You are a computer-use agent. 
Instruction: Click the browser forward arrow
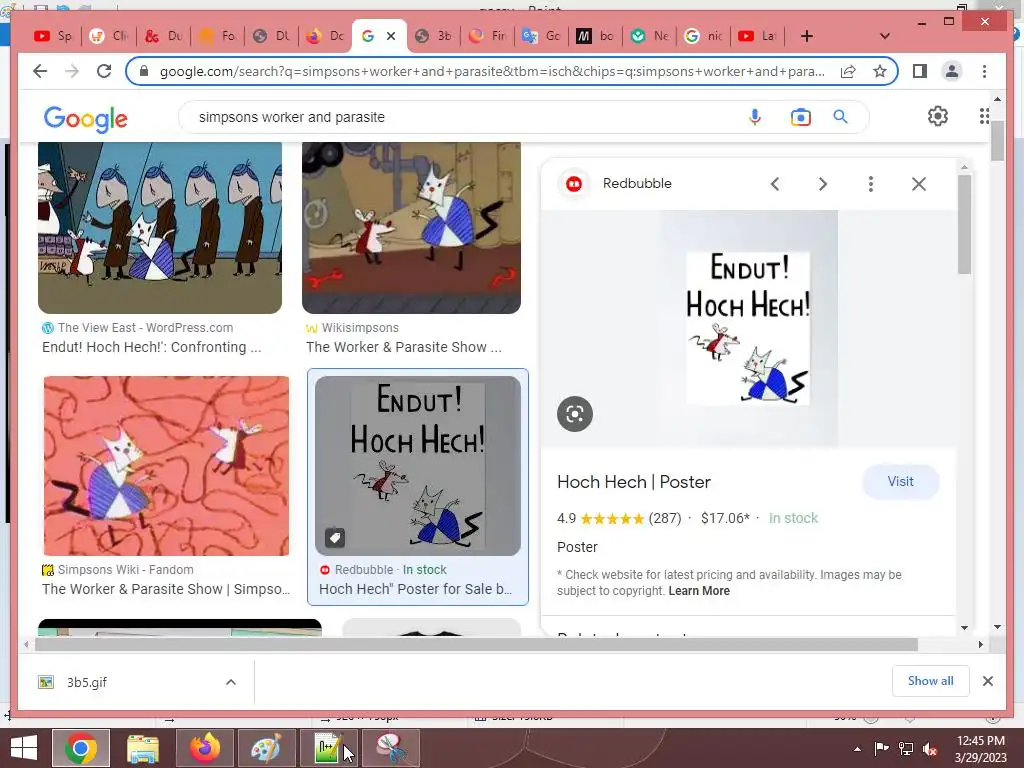pos(72,71)
